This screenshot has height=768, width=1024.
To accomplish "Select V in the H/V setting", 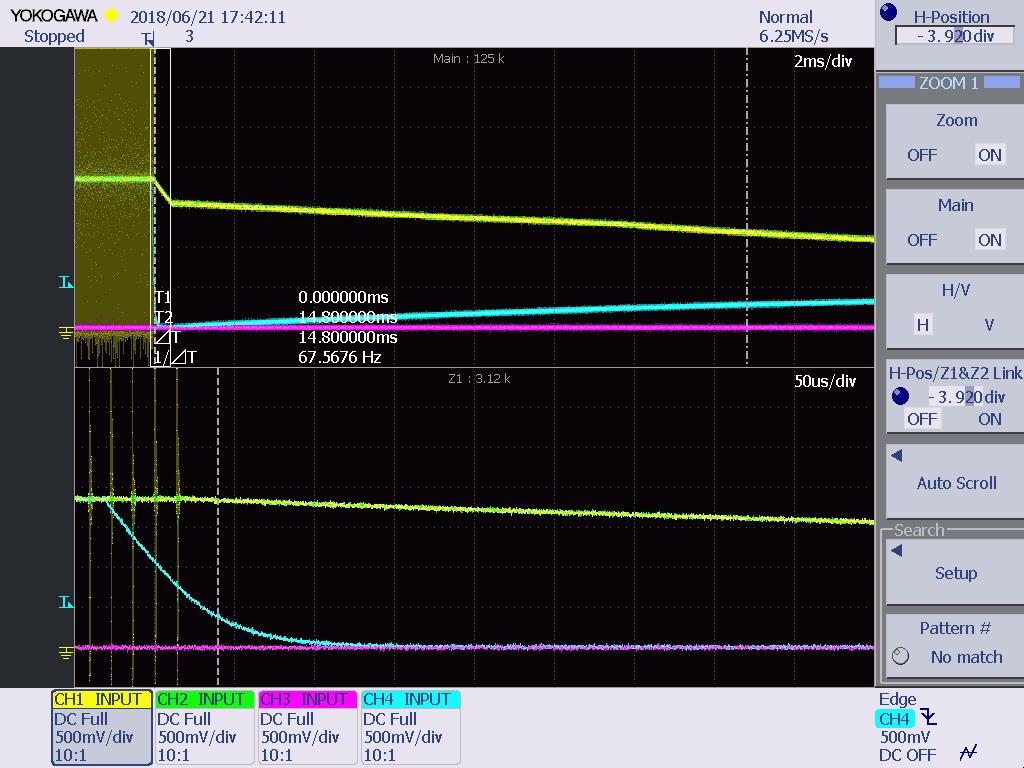I will pyautogui.click(x=989, y=325).
